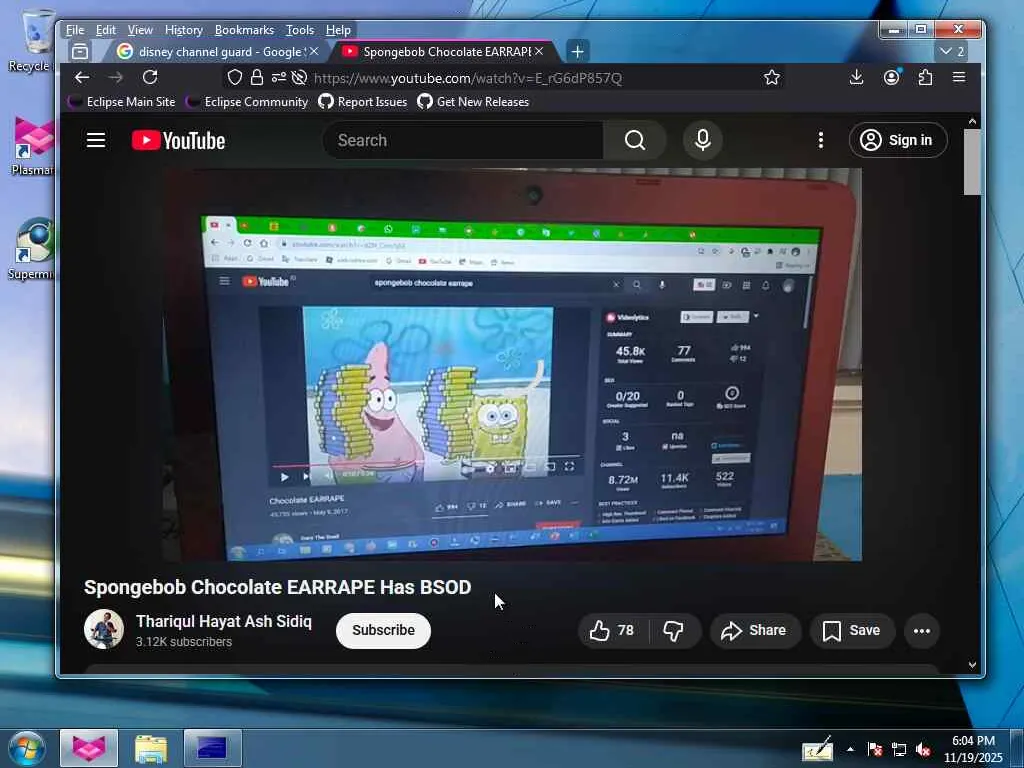Show hidden system tray icons arrow
The width and height of the screenshot is (1024, 768).
[850, 749]
